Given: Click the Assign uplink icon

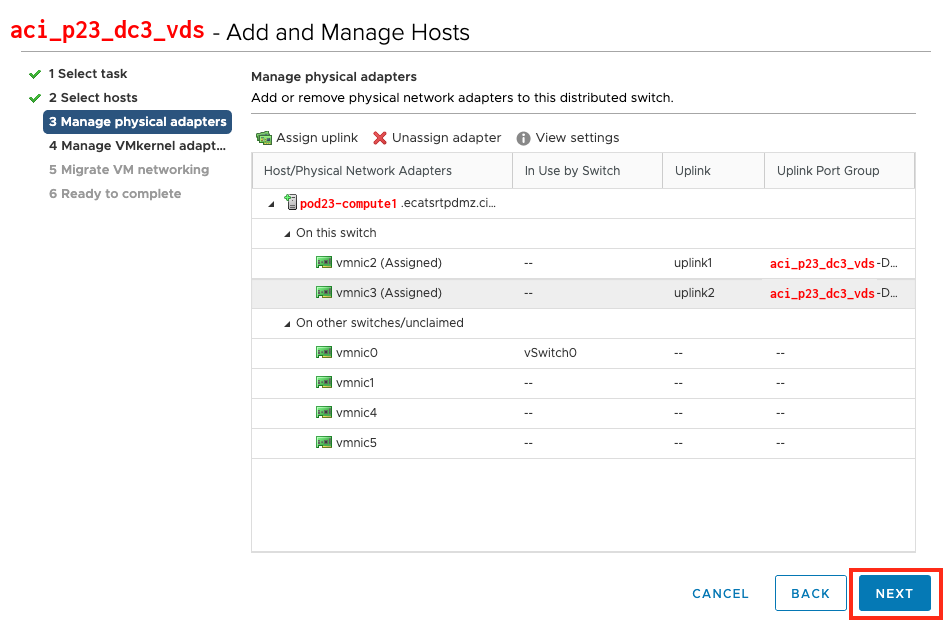Looking at the screenshot, I should tap(264, 138).
